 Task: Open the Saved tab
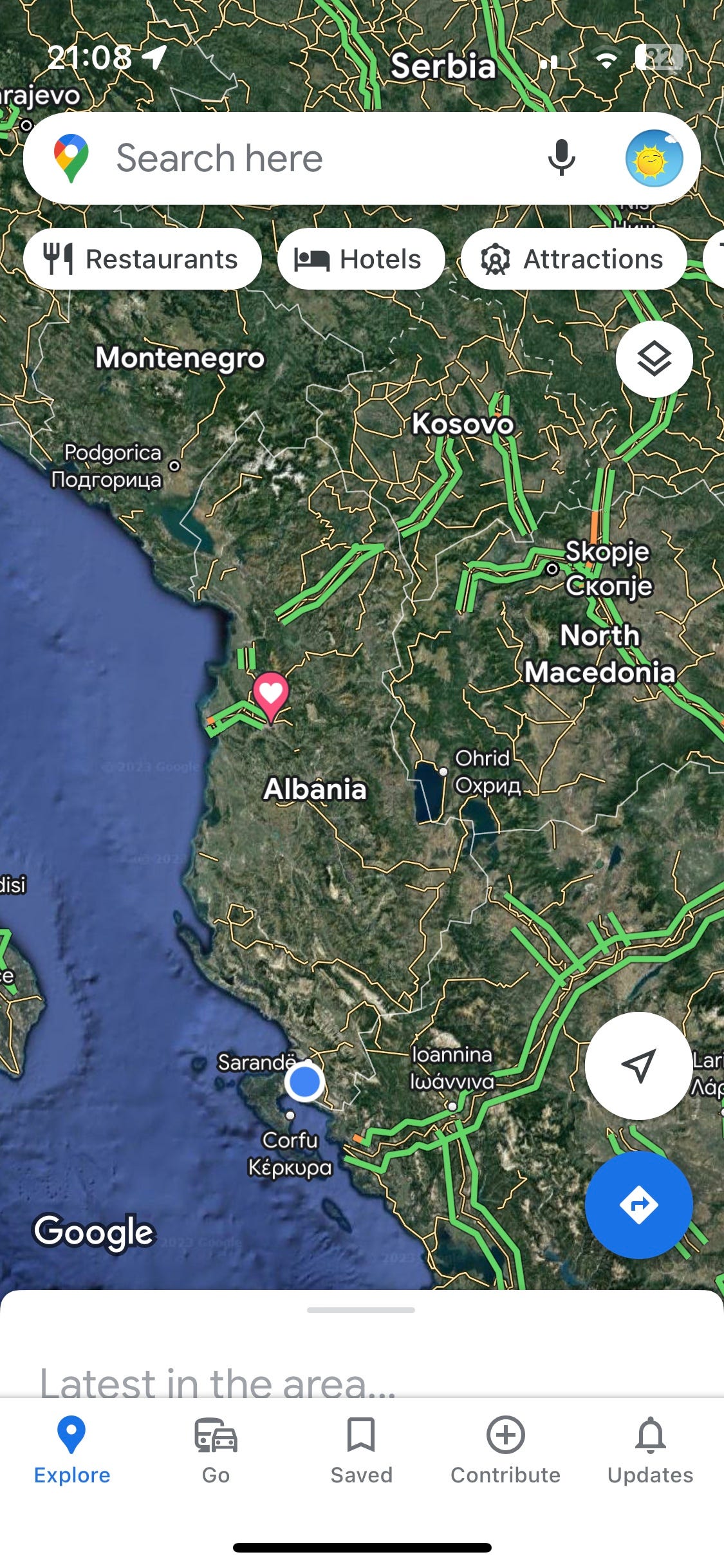(361, 1451)
